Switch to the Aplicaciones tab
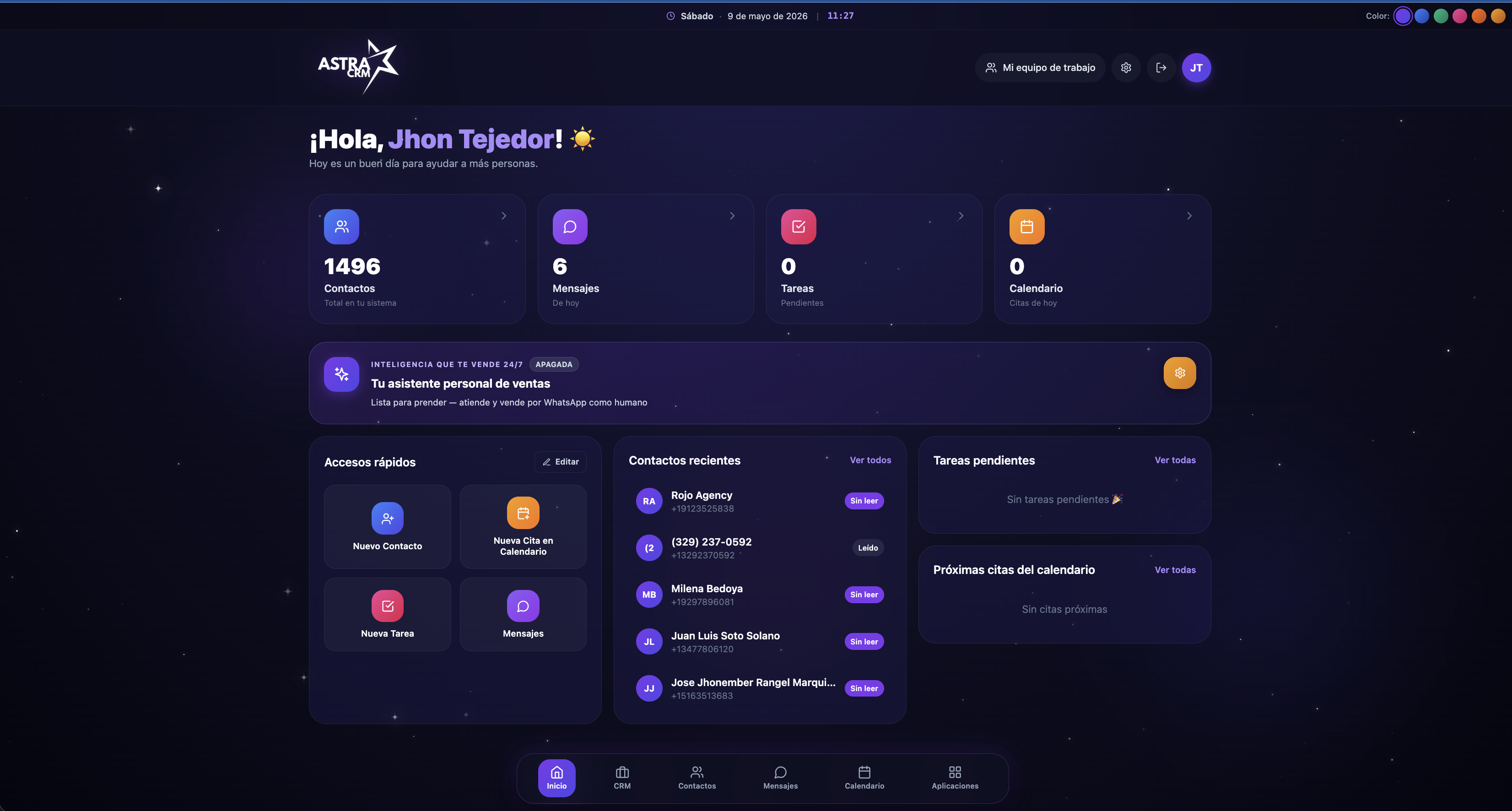Screen dimensions: 1512x811 click(x=955, y=778)
